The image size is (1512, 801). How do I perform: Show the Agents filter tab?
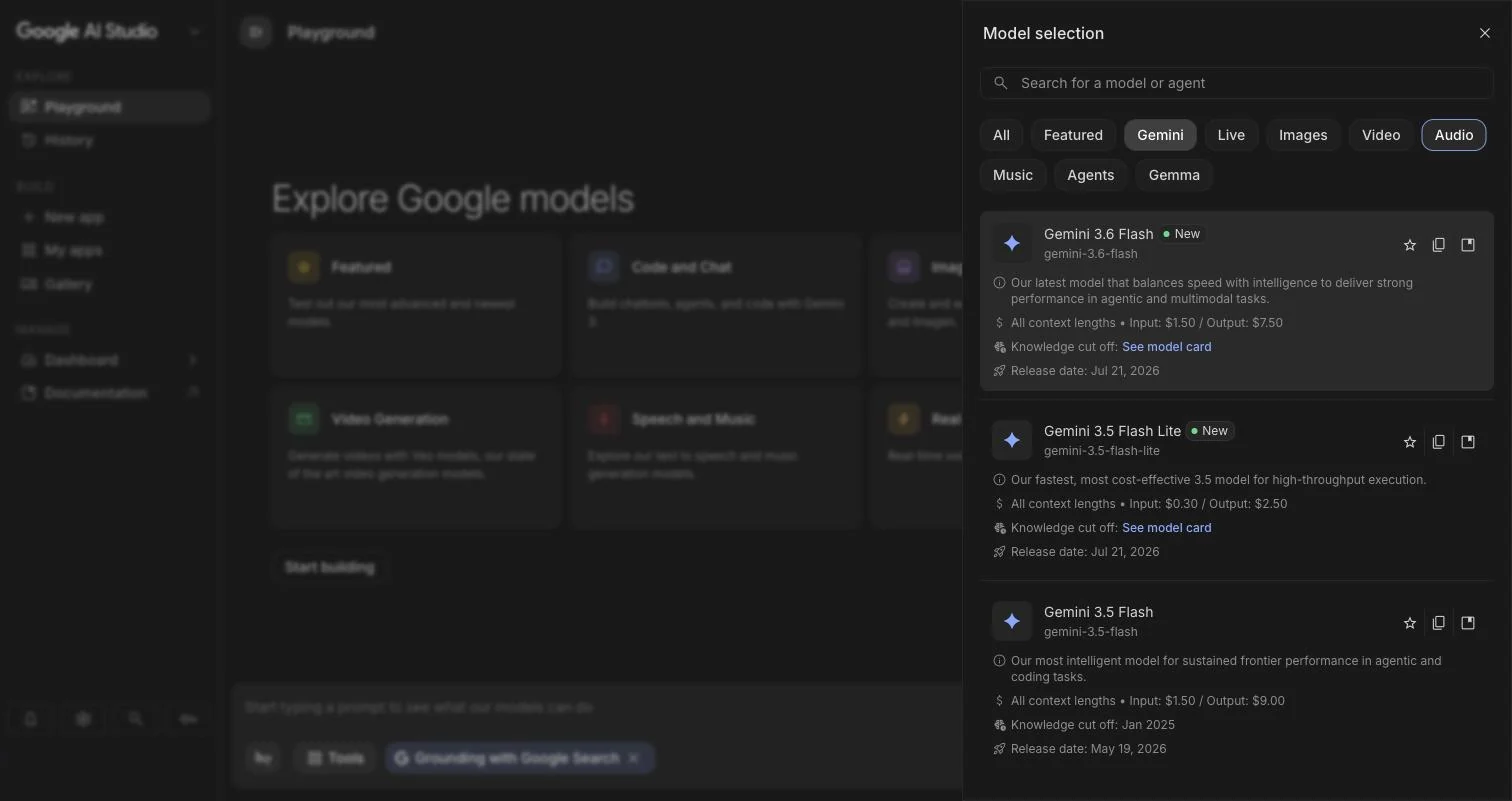point(1090,175)
